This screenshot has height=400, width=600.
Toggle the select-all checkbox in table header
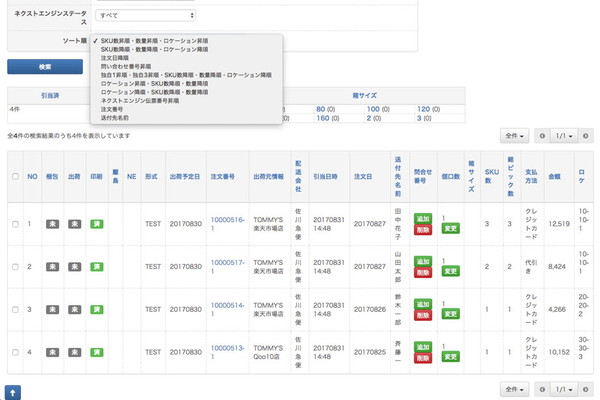click(15, 176)
